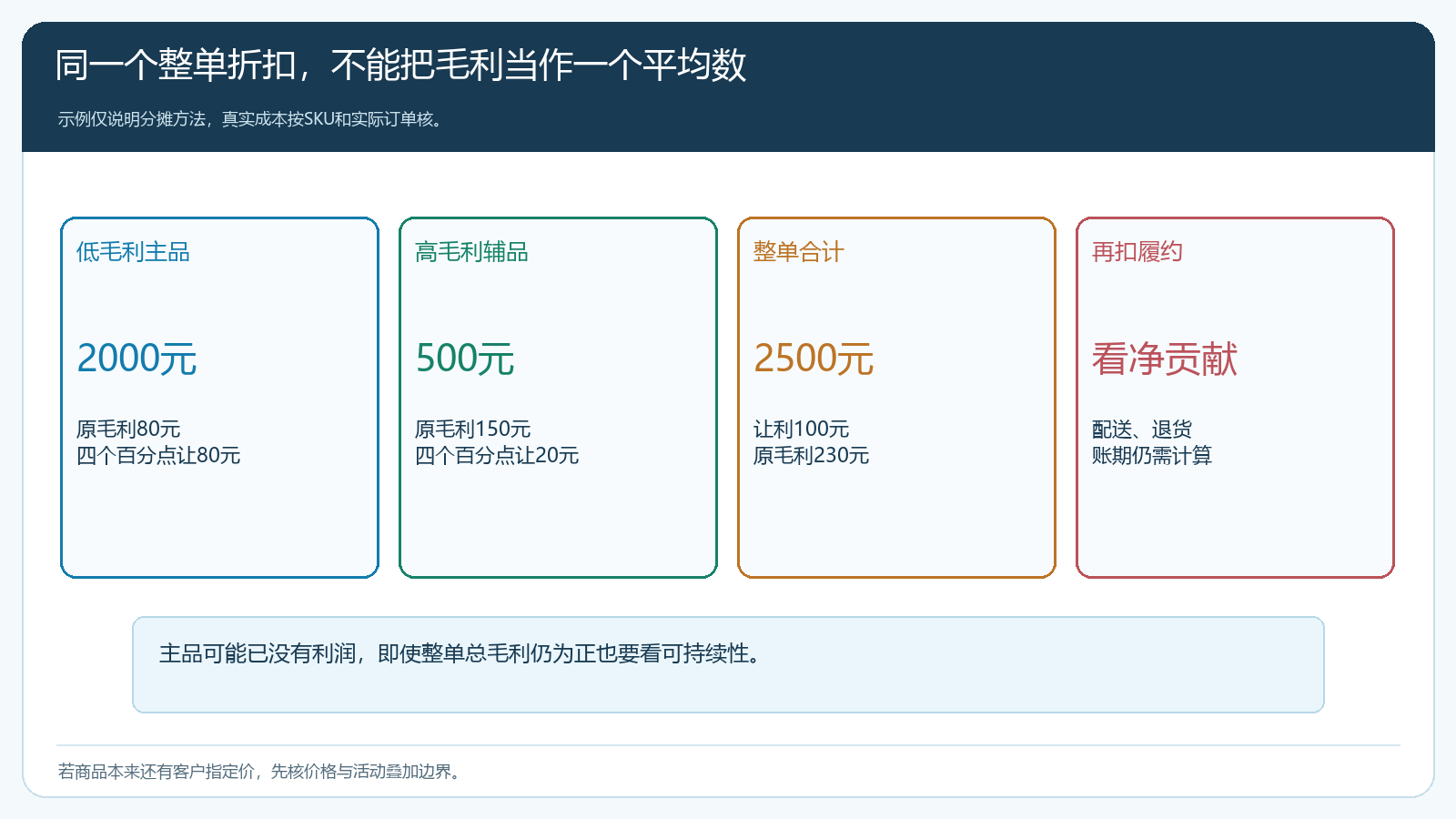Select the 2500元 amount

click(814, 359)
